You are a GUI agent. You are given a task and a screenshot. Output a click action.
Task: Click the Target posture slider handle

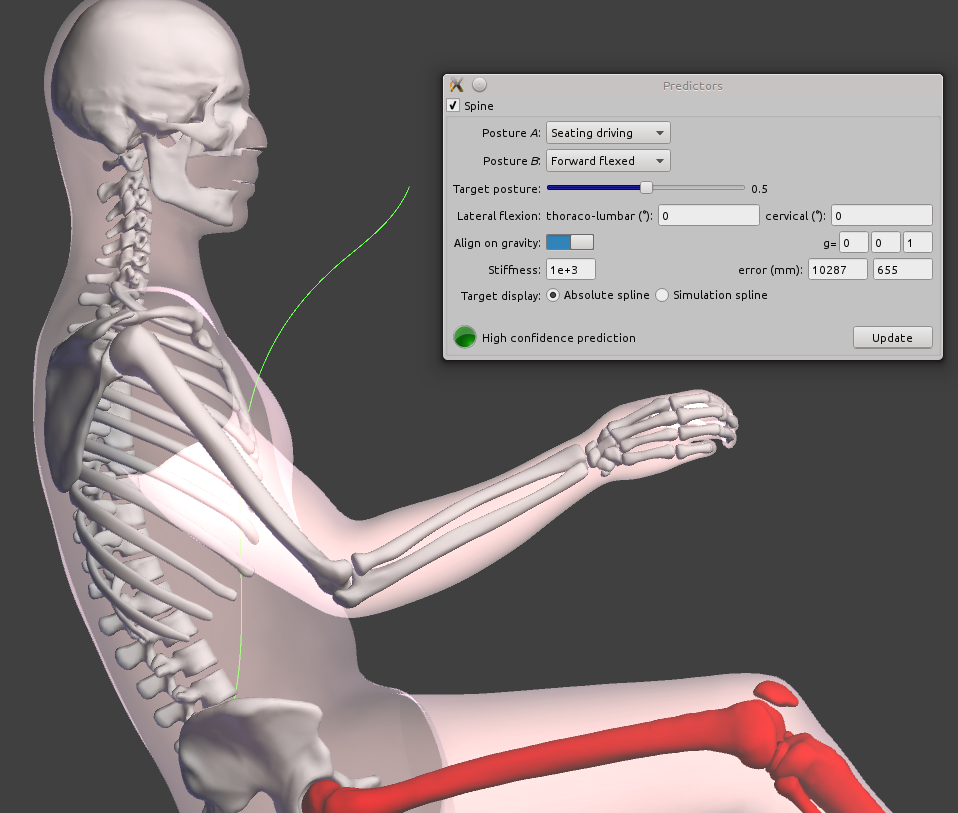click(x=646, y=188)
